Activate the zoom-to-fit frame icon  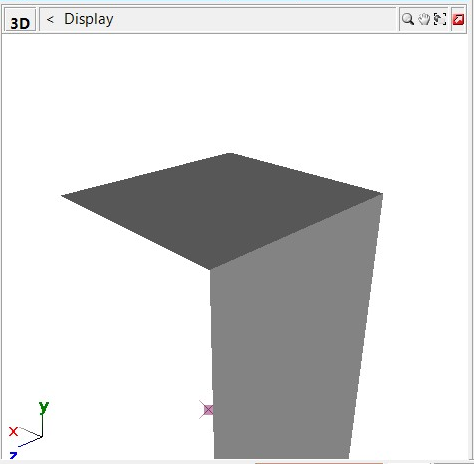click(x=440, y=19)
